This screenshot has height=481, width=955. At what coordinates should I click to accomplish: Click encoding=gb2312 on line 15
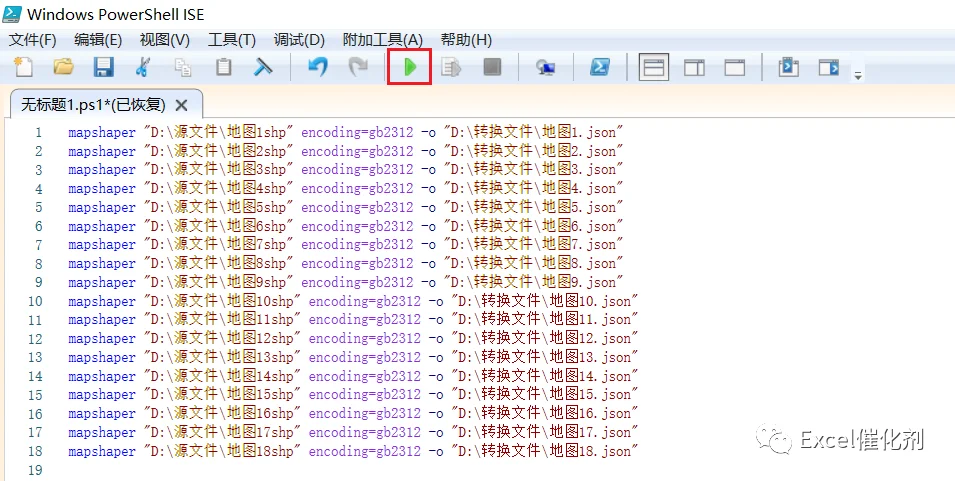coord(365,395)
